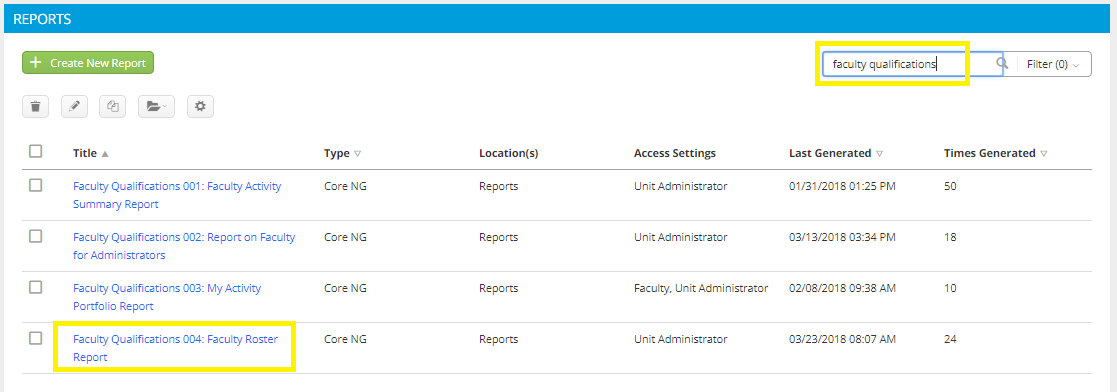Click the Location(s) column header
Image resolution: width=1117 pixels, height=392 pixels.
click(508, 153)
